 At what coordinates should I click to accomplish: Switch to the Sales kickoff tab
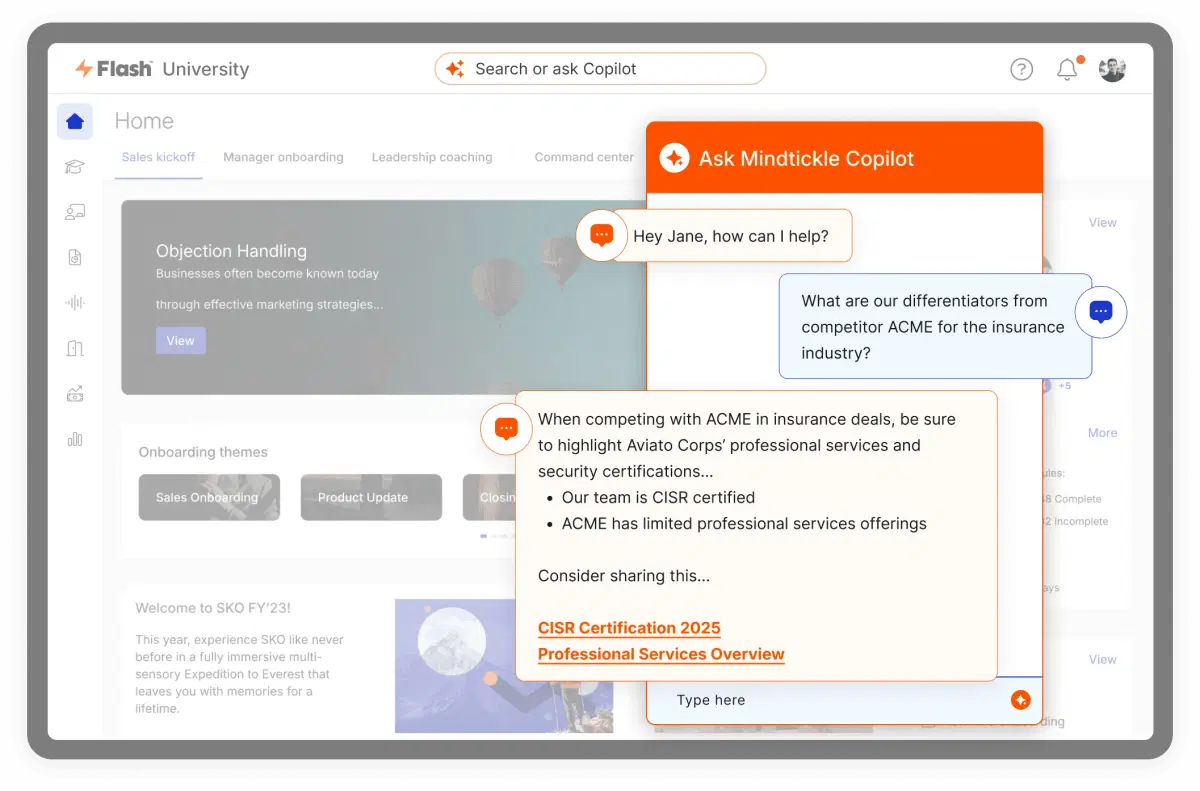(158, 157)
